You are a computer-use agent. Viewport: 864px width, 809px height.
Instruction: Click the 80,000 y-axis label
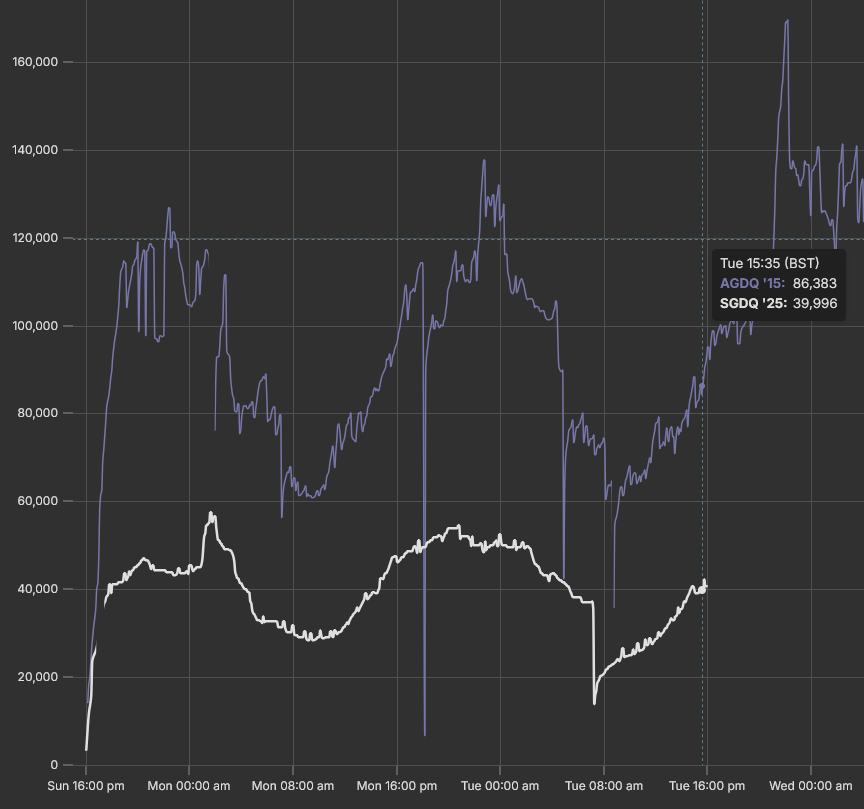point(38,413)
